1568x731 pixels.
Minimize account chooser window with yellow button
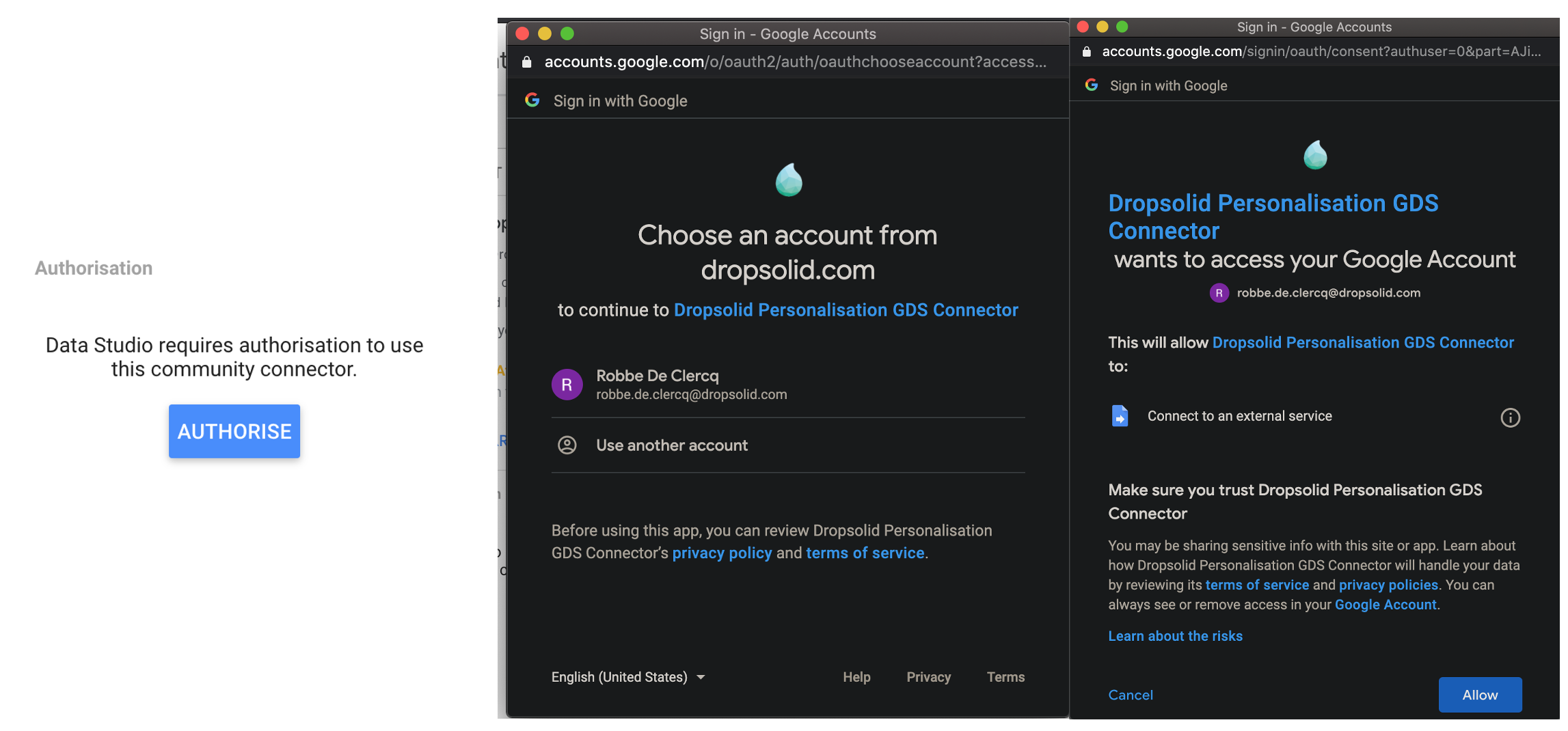(x=545, y=33)
